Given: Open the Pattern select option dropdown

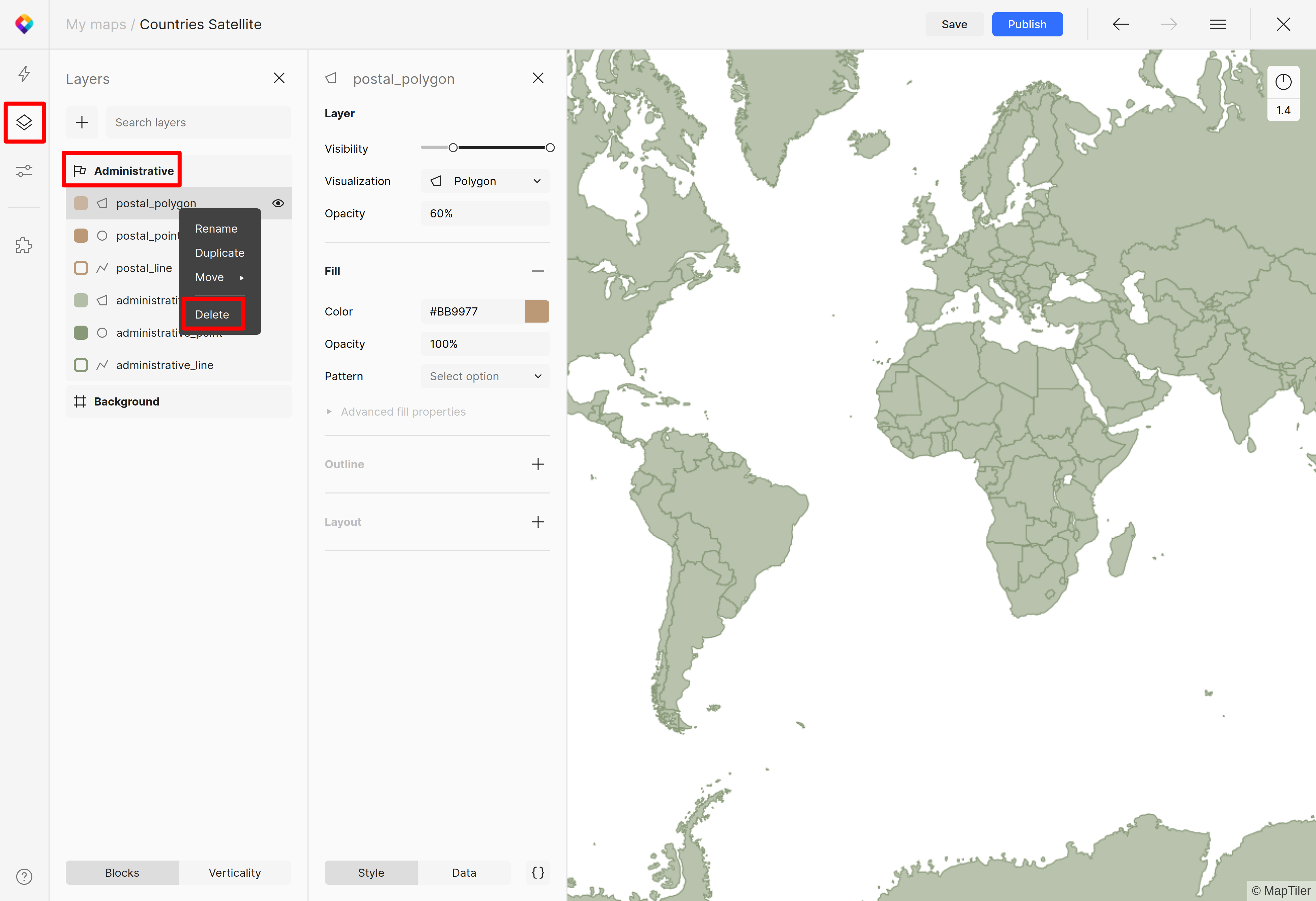Looking at the screenshot, I should click(x=485, y=377).
